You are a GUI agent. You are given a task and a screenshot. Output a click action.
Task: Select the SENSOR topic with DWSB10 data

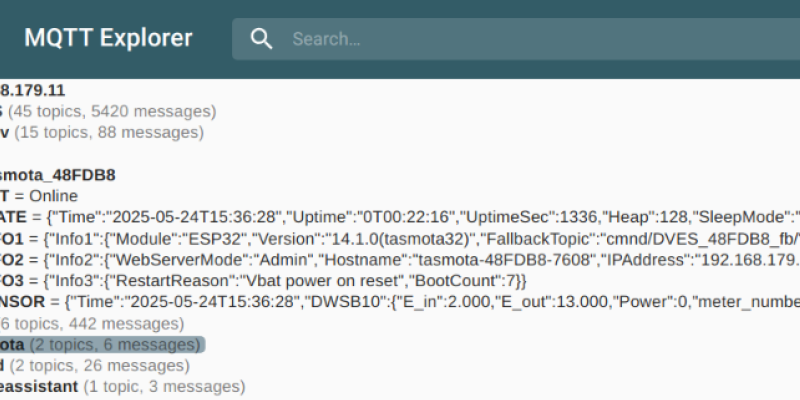(x=400, y=303)
